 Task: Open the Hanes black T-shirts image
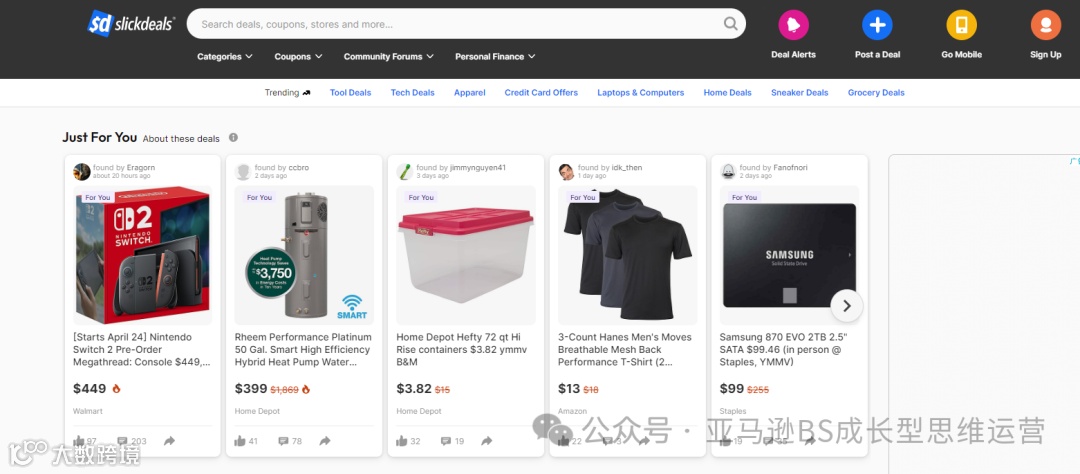[627, 255]
